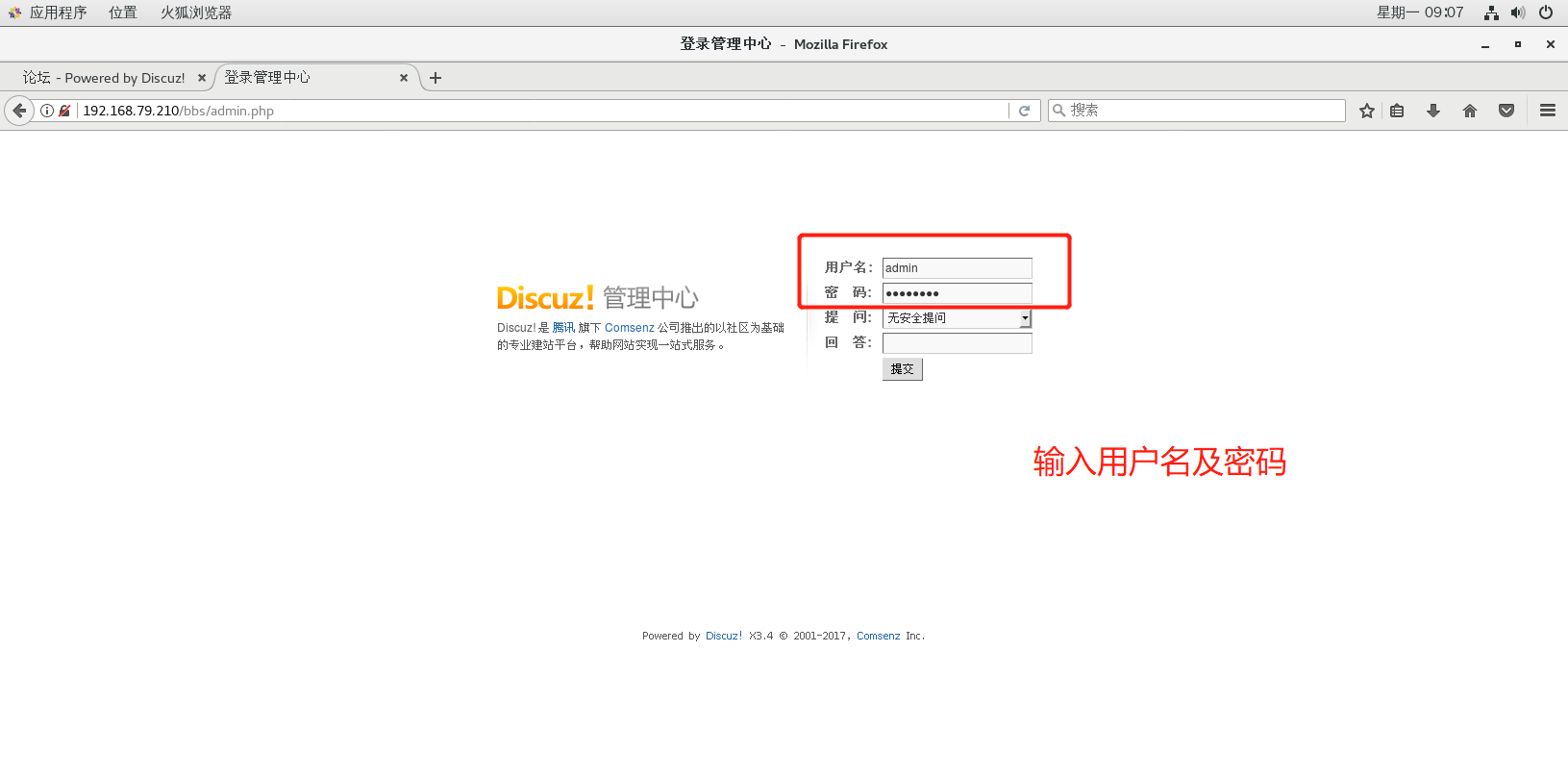Maximize the Firefox window
The width and height of the screenshot is (1568, 777).
click(x=1518, y=44)
